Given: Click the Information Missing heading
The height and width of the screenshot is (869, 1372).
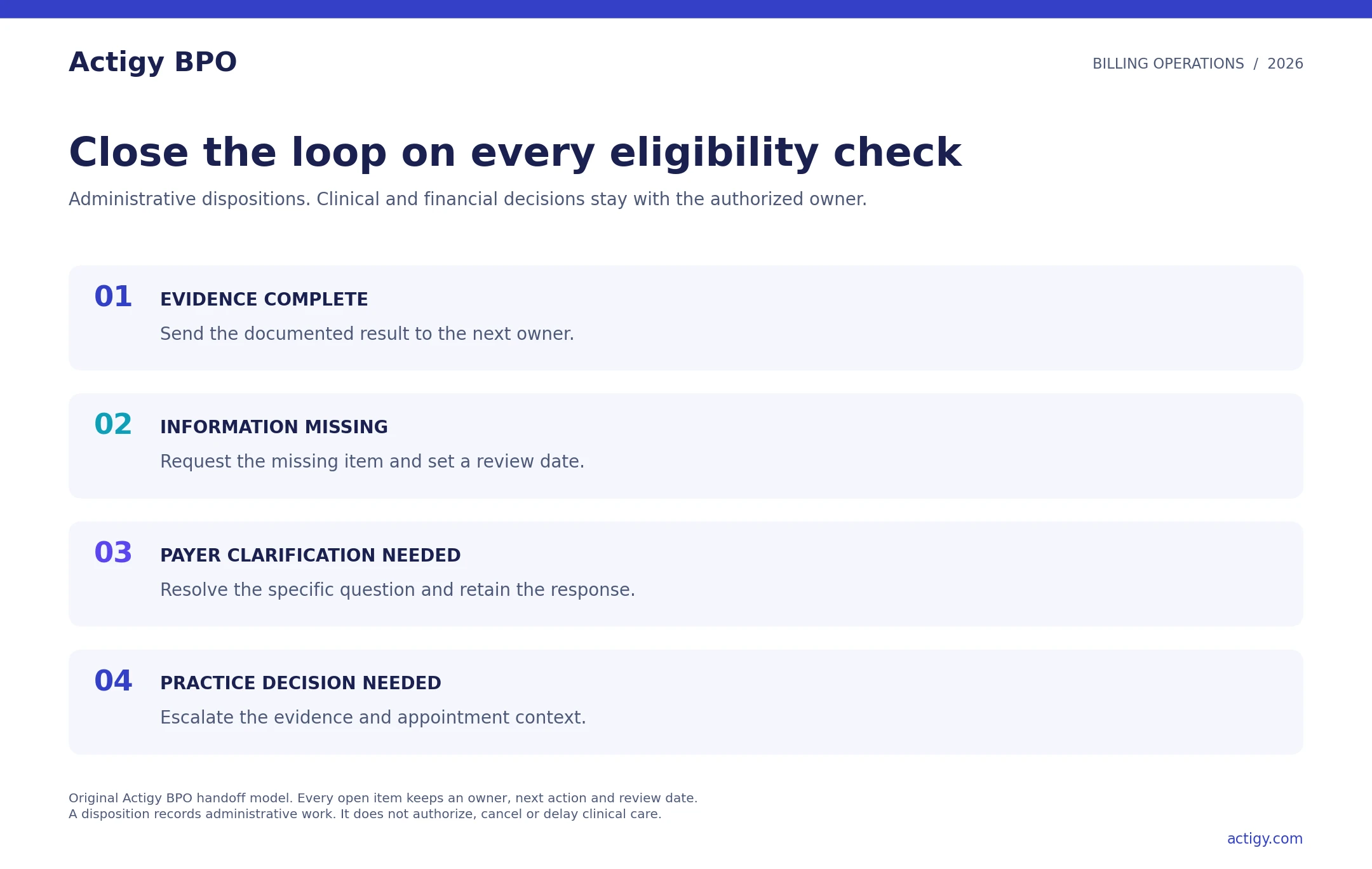Looking at the screenshot, I should (x=274, y=427).
